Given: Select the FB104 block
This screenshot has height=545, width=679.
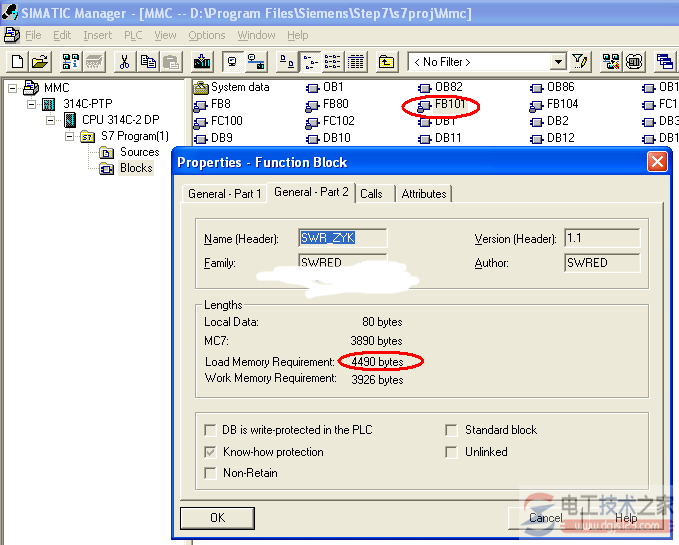Looking at the screenshot, I should tap(554, 104).
